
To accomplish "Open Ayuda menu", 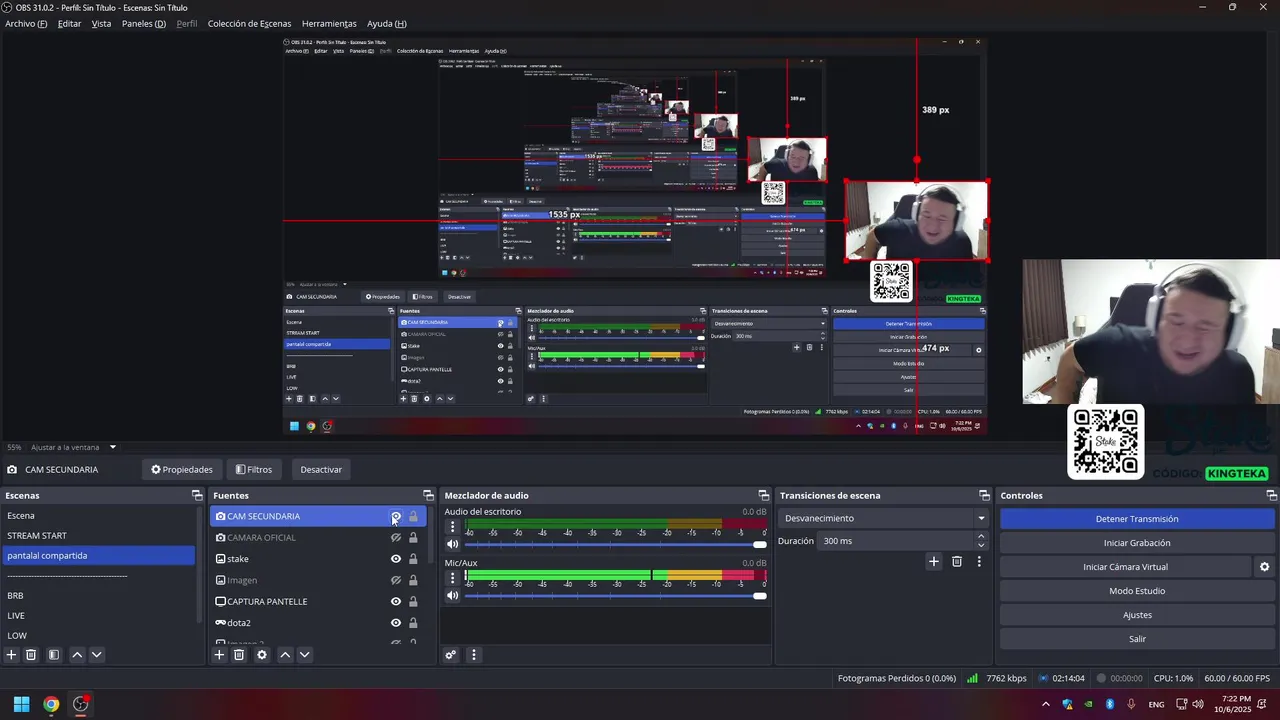I will 386,24.
